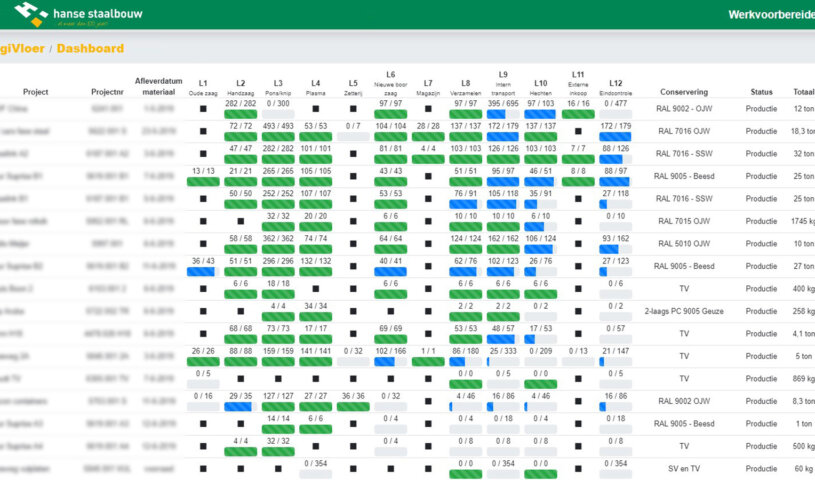815x480 pixels.
Task: Select the L2 Handzaag column header
Action: point(241,87)
